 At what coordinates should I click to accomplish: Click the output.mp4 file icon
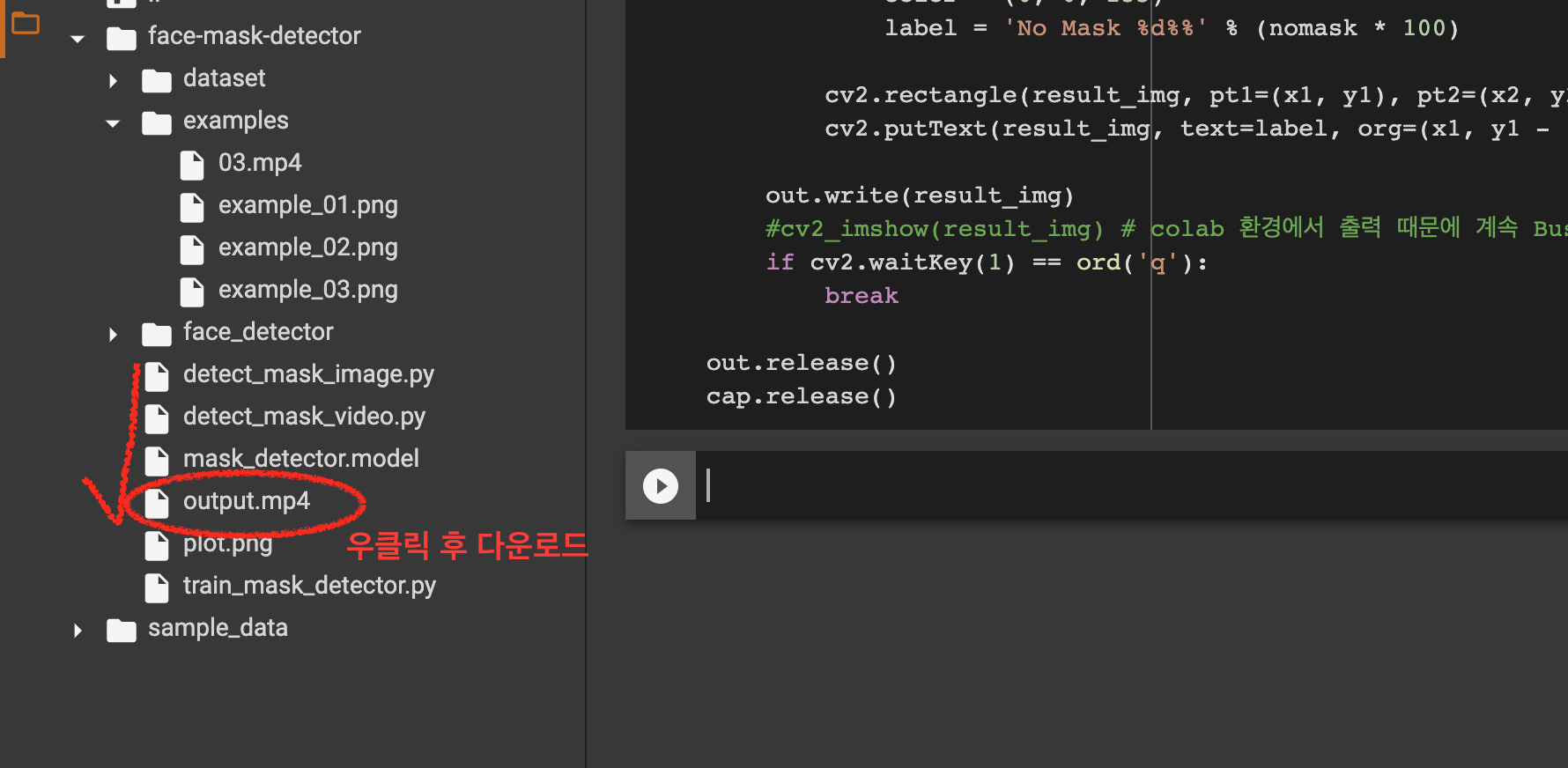(x=157, y=503)
